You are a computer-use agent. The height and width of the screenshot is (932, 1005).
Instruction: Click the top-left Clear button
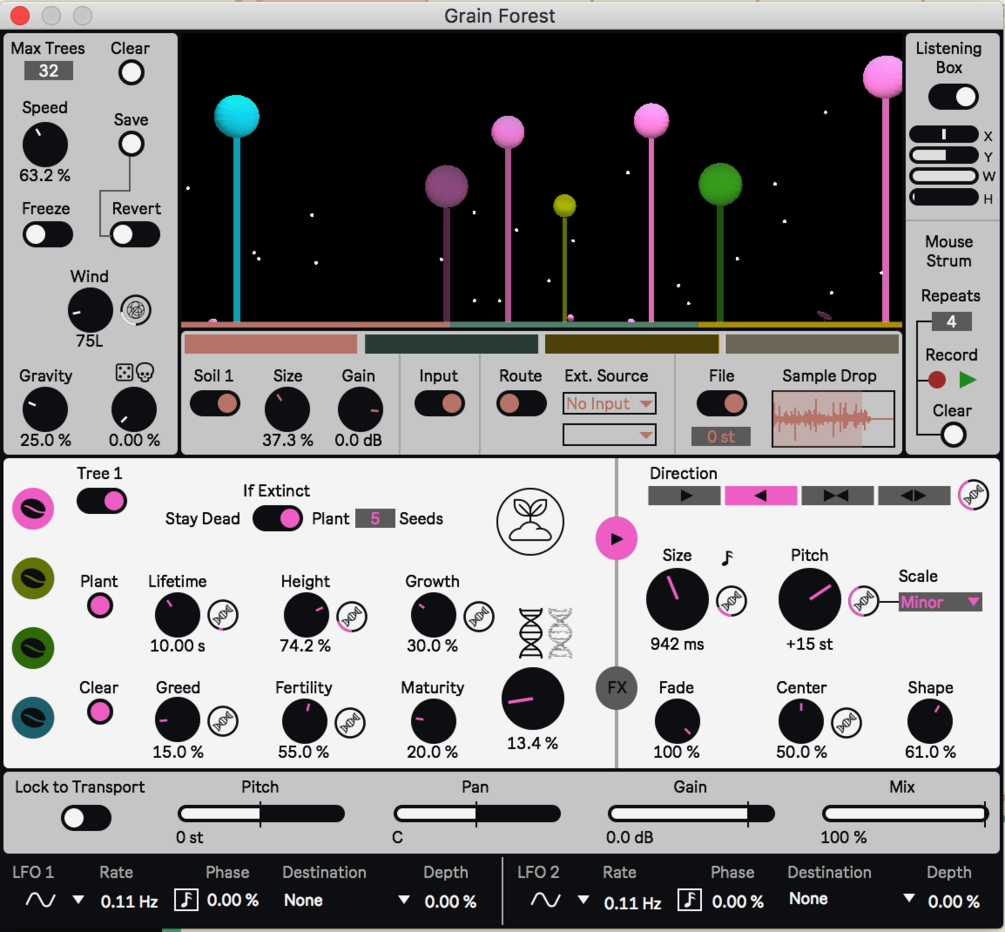click(131, 72)
